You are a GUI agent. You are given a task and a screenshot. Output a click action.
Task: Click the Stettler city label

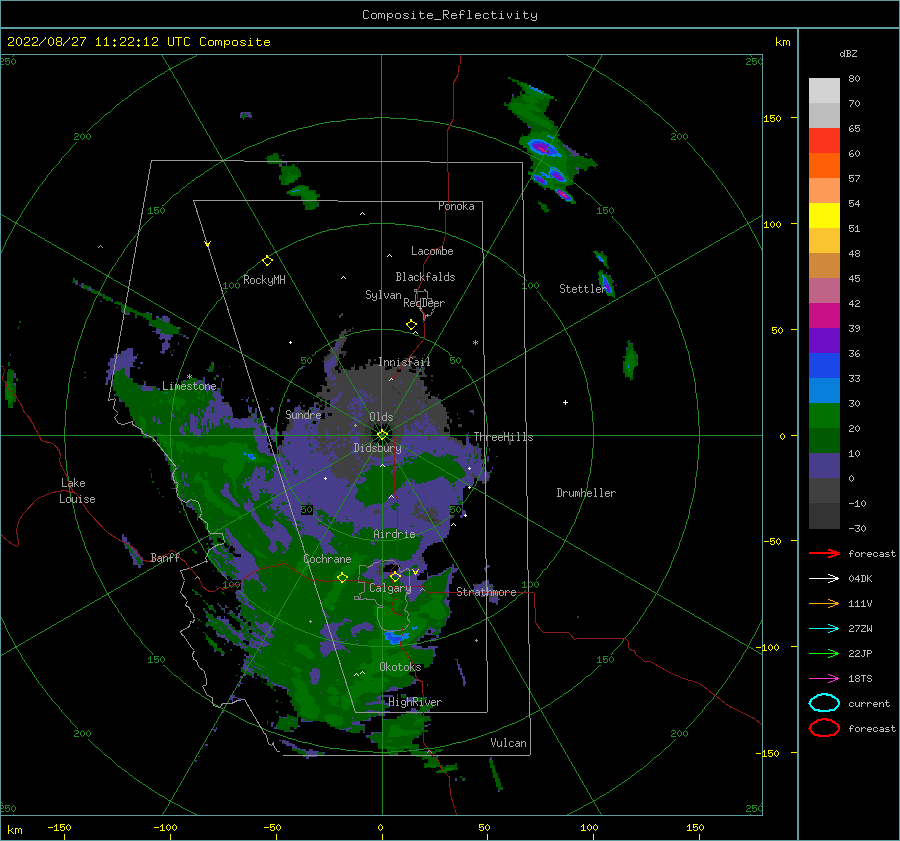[583, 289]
